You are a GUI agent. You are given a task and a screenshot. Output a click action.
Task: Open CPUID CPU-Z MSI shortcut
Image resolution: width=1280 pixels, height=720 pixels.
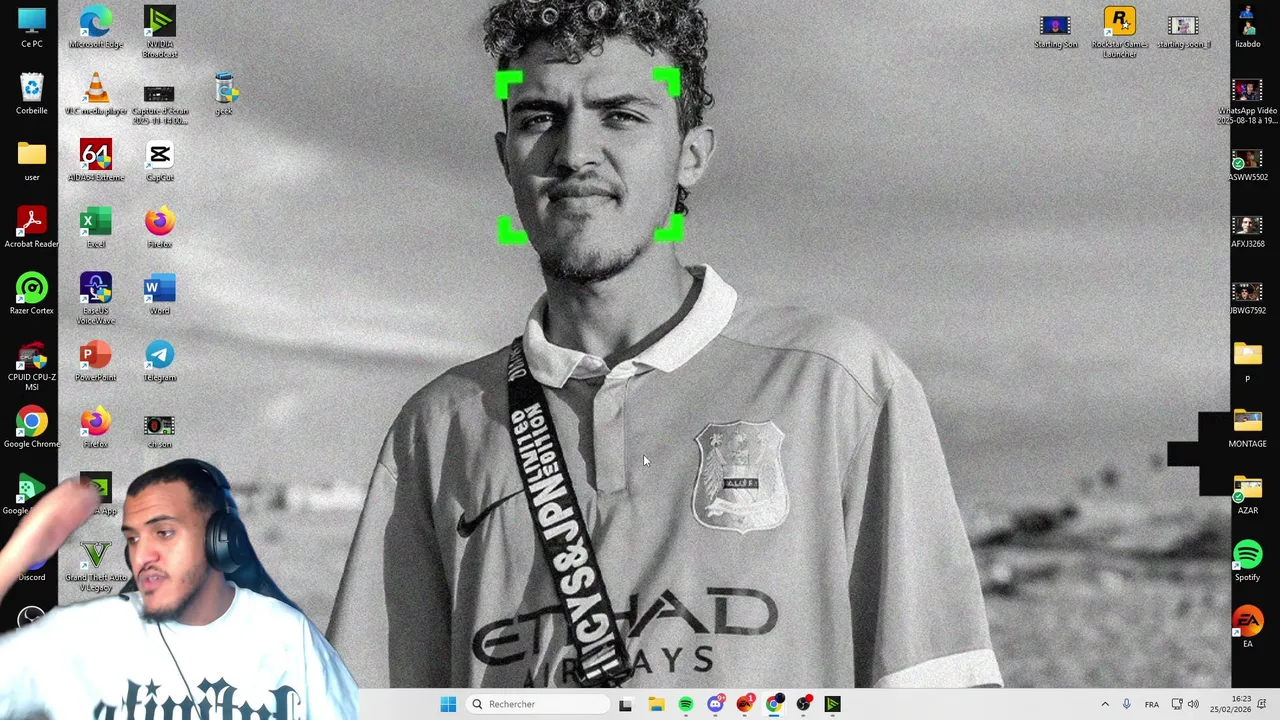[x=32, y=365]
